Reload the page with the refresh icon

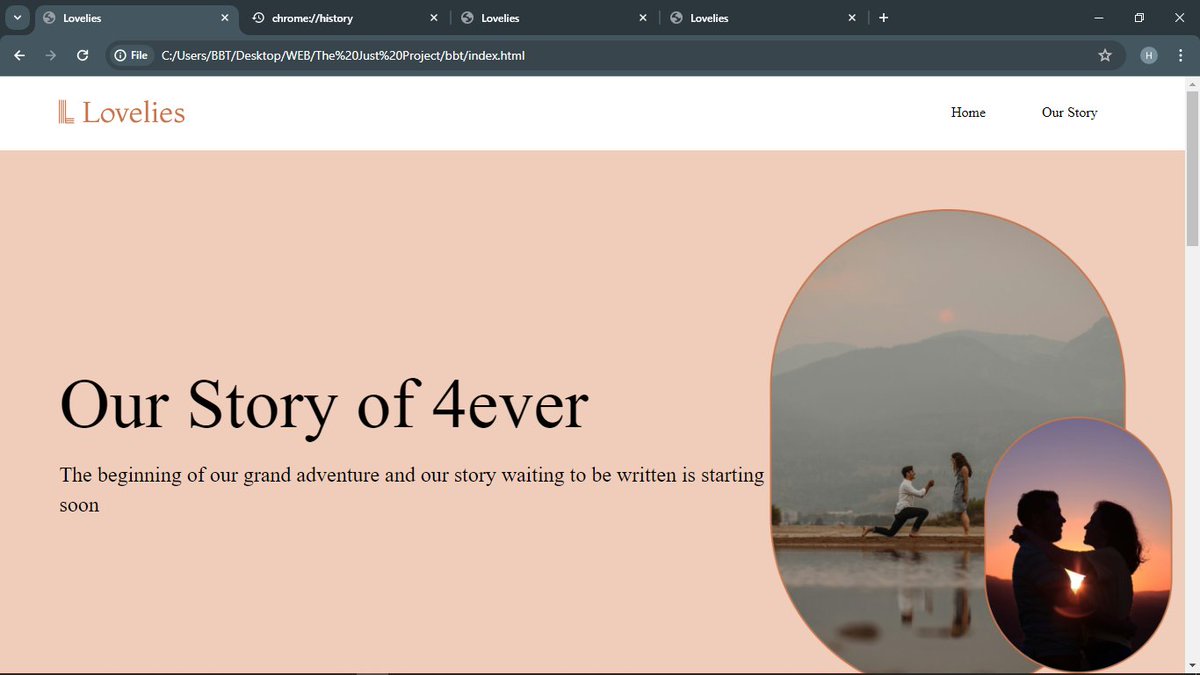[83, 55]
